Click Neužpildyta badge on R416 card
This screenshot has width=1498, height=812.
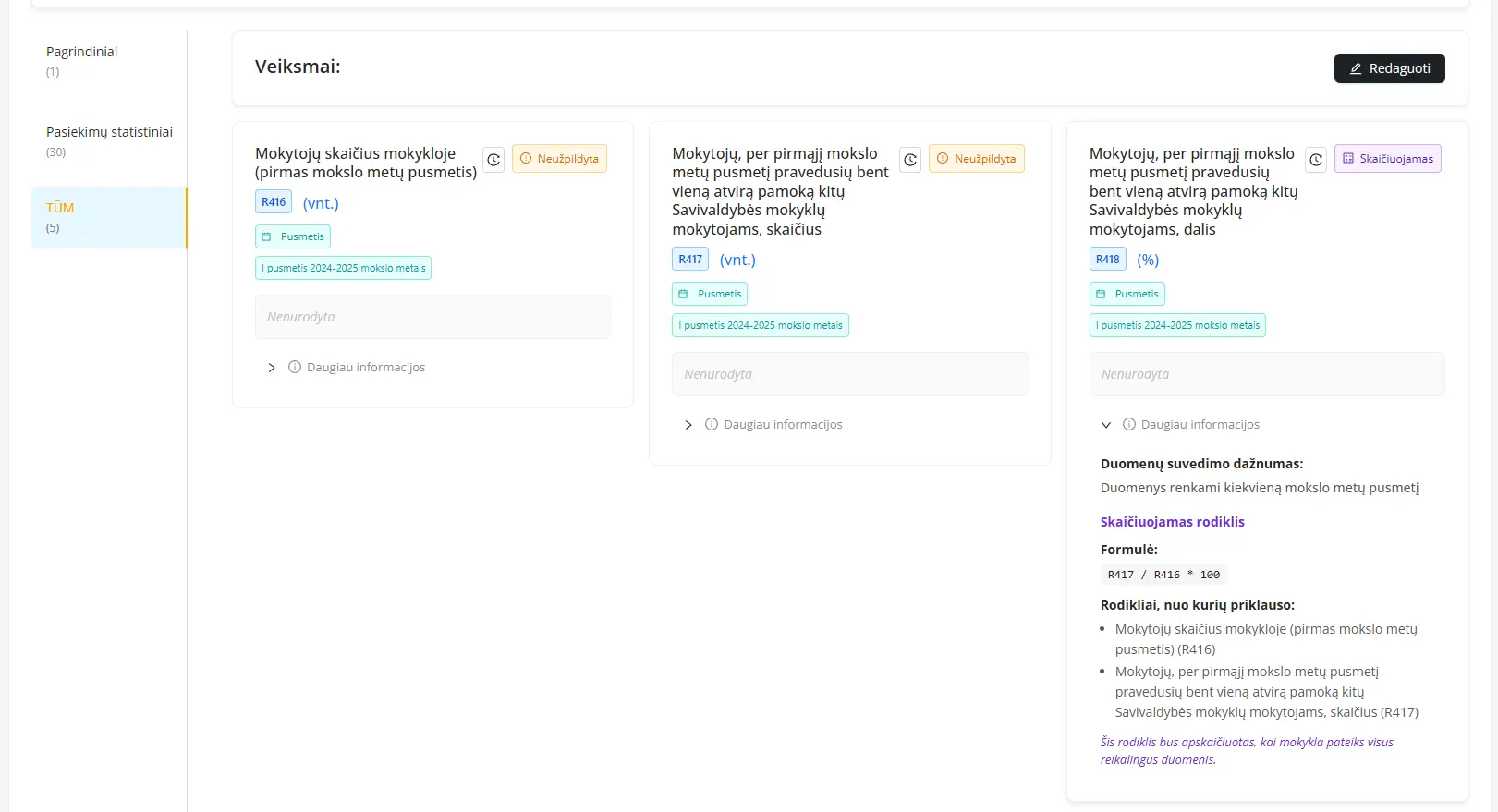point(559,159)
